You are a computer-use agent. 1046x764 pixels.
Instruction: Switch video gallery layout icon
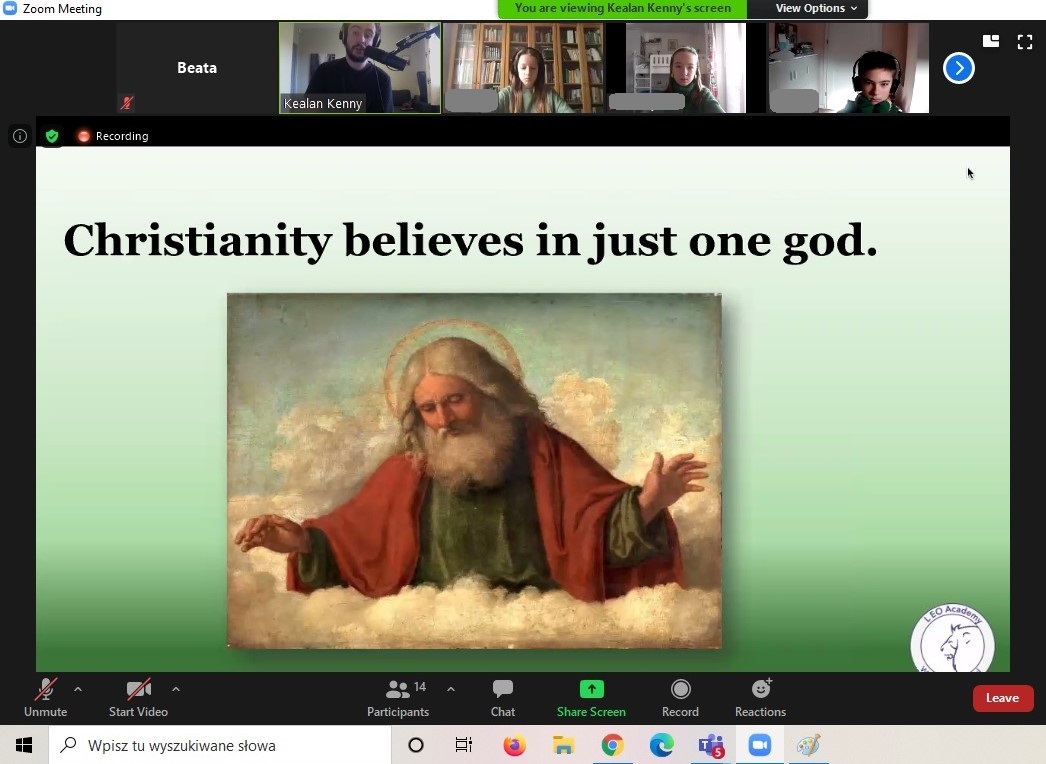click(991, 41)
